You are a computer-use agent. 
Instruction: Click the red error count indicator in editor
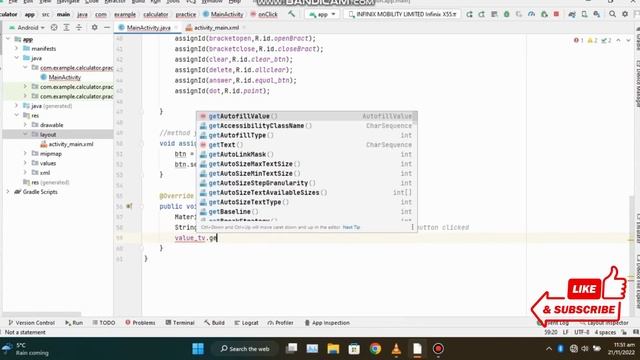click(578, 40)
